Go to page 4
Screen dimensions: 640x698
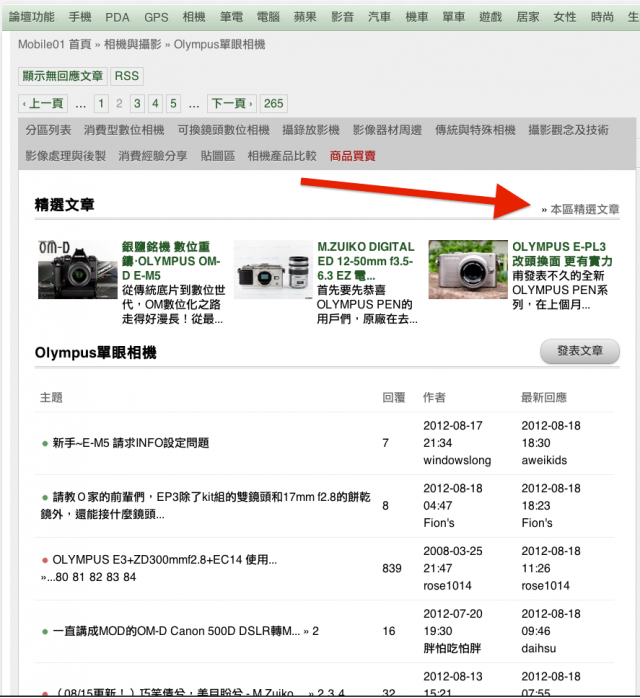[155, 104]
